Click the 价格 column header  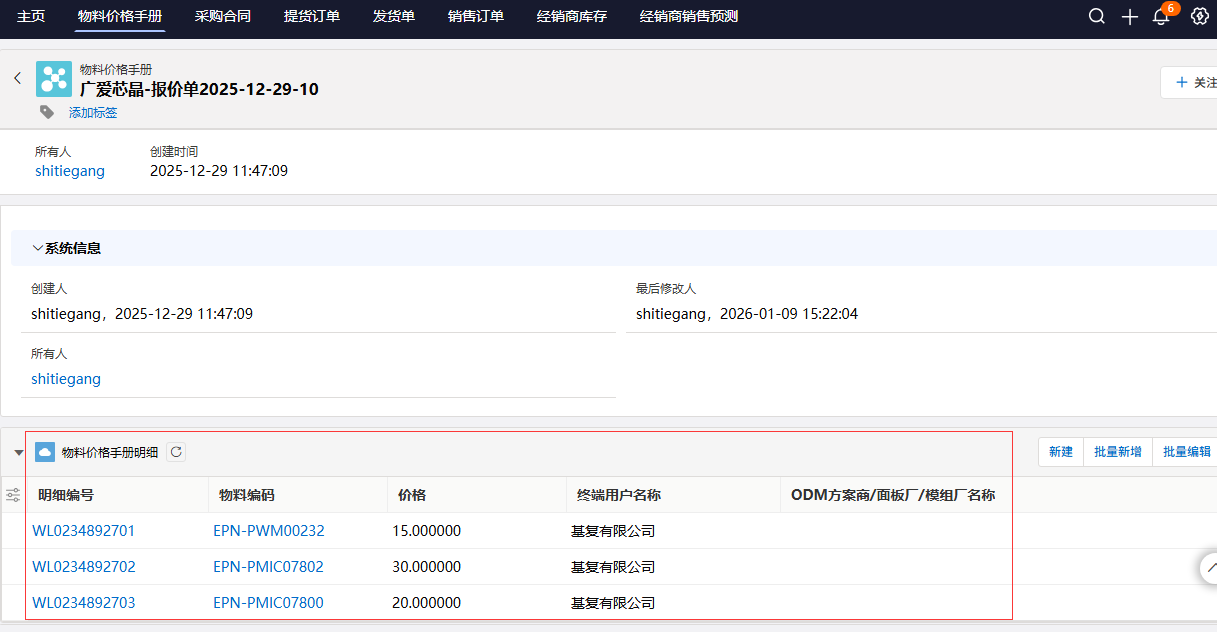click(412, 495)
